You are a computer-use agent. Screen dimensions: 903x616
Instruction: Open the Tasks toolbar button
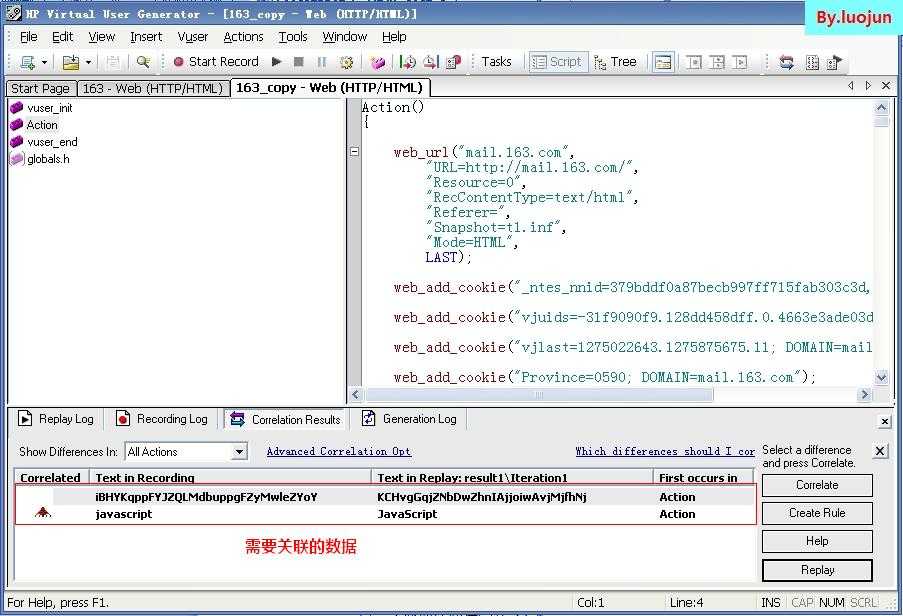click(x=496, y=62)
